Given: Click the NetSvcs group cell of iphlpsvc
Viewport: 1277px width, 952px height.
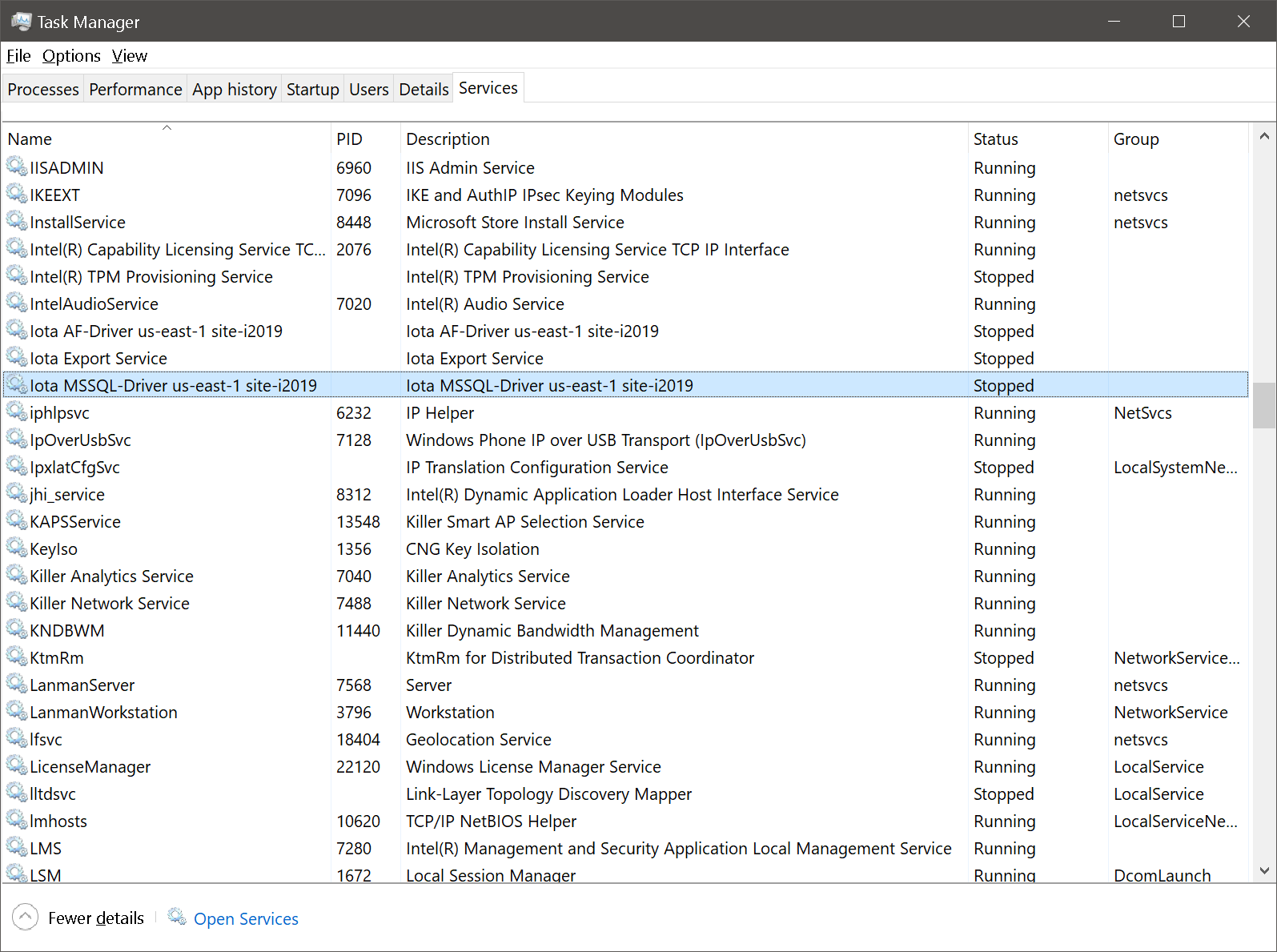Looking at the screenshot, I should tap(1142, 412).
